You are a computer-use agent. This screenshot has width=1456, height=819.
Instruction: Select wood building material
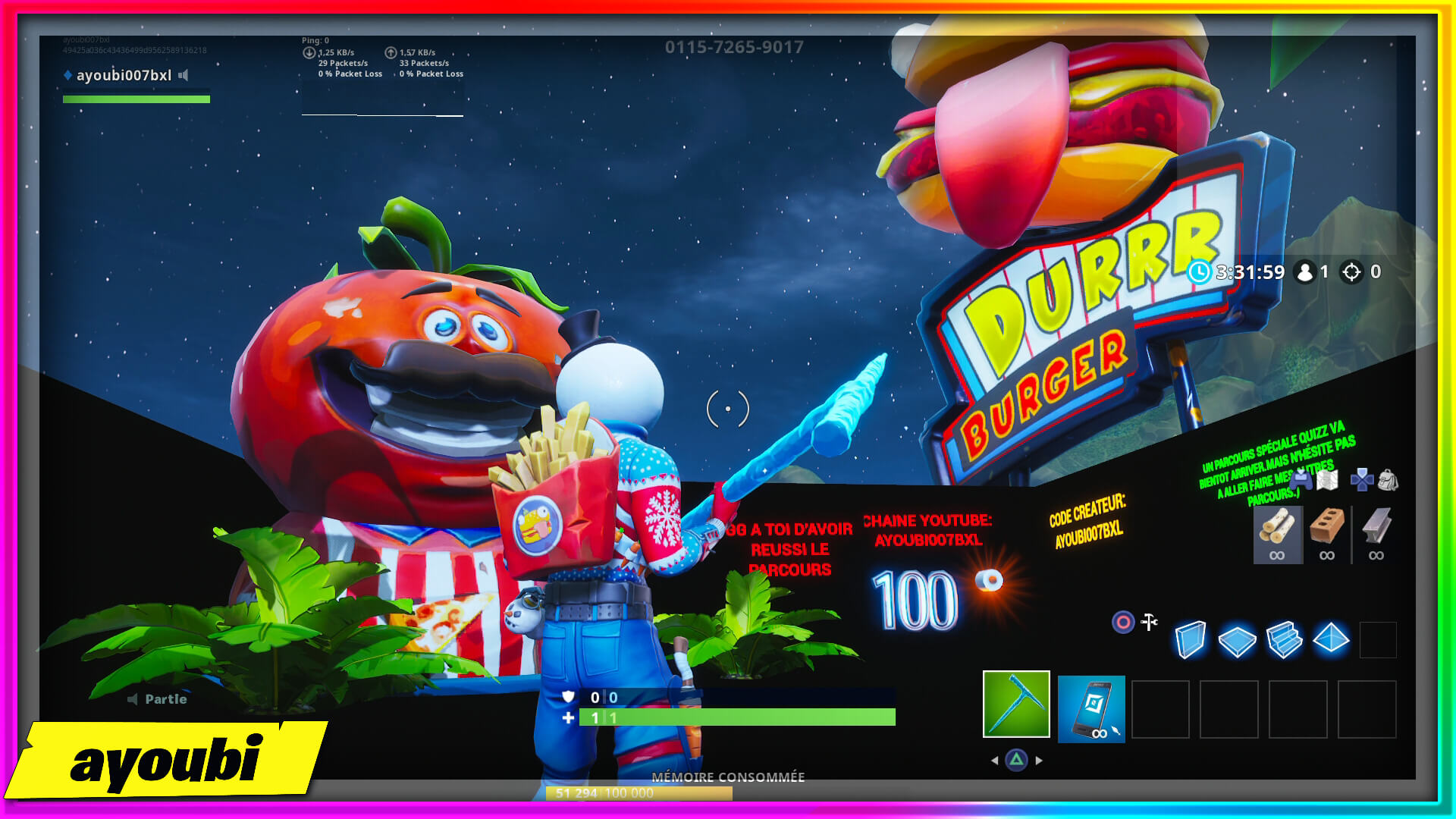tap(1278, 535)
